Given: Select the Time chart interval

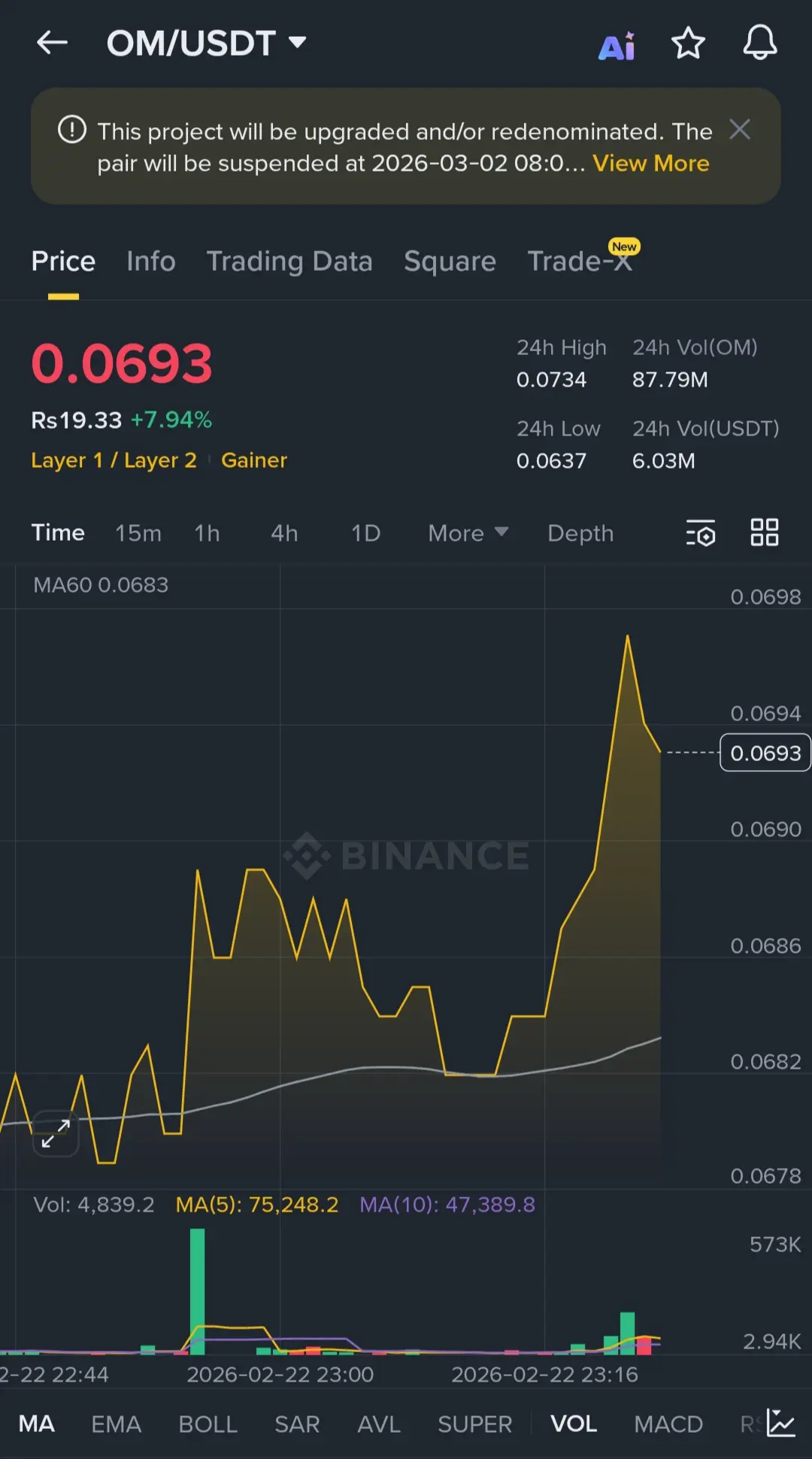Looking at the screenshot, I should pos(58,532).
